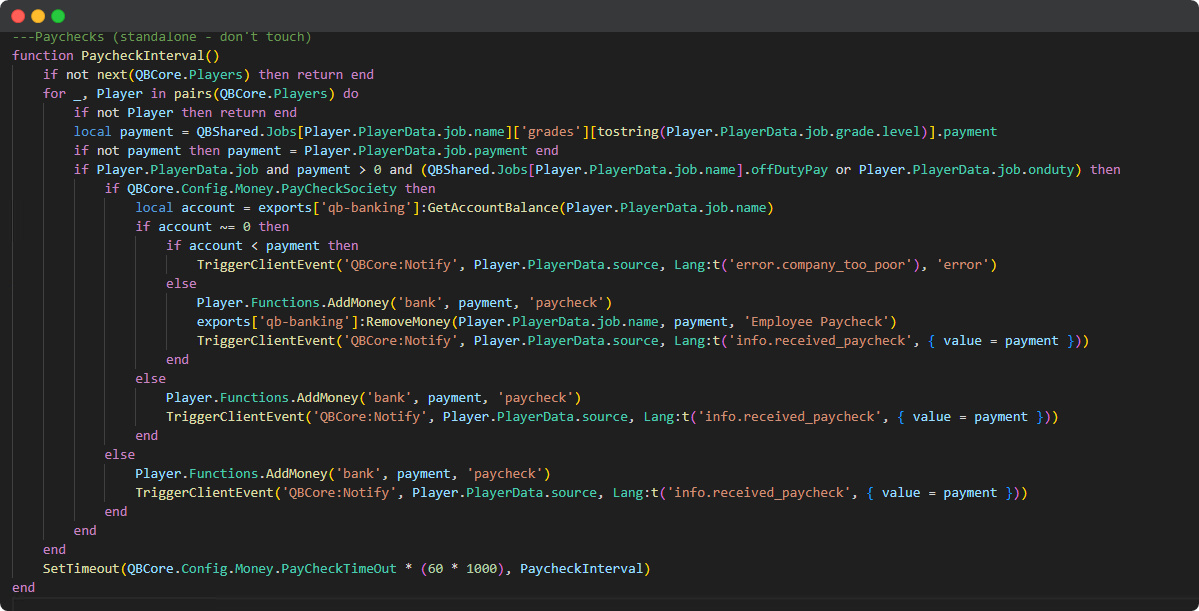Click the '(60 * 1000)' multiplier expression
Viewport: 1199px width, 611px height.
pyautogui.click(x=462, y=569)
